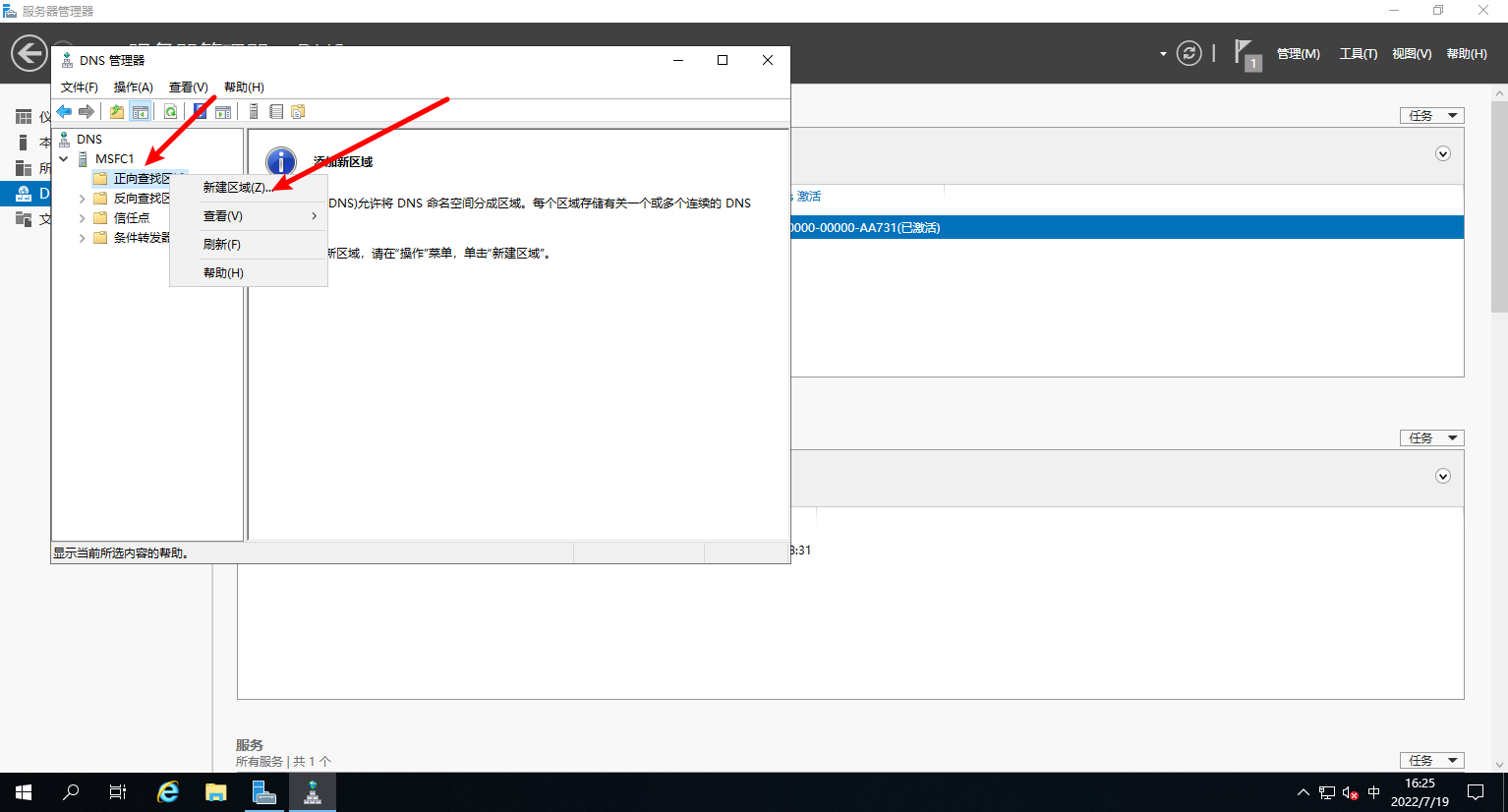Open the 工具(T) menu in Server Manager
The height and width of the screenshot is (812, 1508).
[1358, 54]
